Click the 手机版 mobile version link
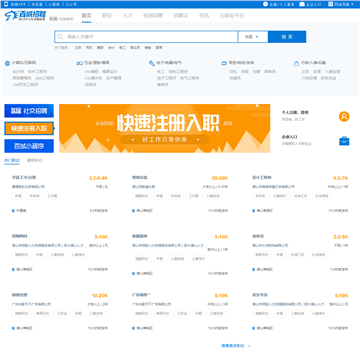360x360 pixels. 37,4
